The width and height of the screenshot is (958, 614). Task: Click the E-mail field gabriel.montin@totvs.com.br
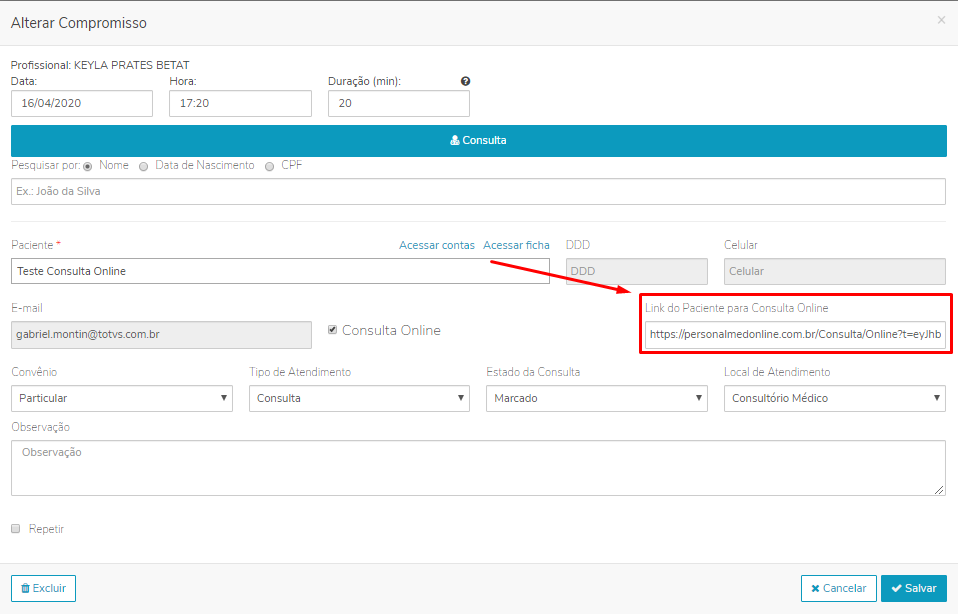[x=161, y=335]
